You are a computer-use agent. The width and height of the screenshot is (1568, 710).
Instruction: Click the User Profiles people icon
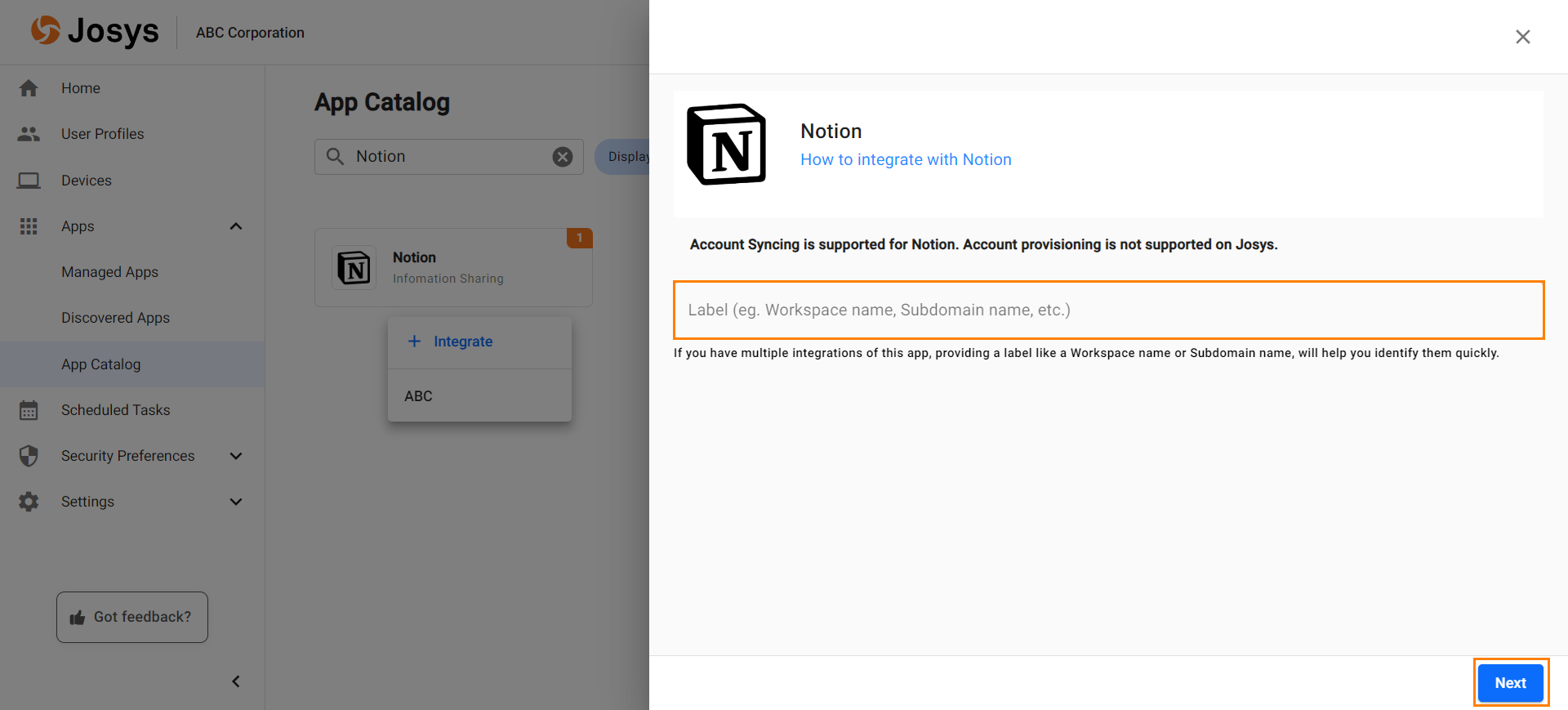click(29, 134)
